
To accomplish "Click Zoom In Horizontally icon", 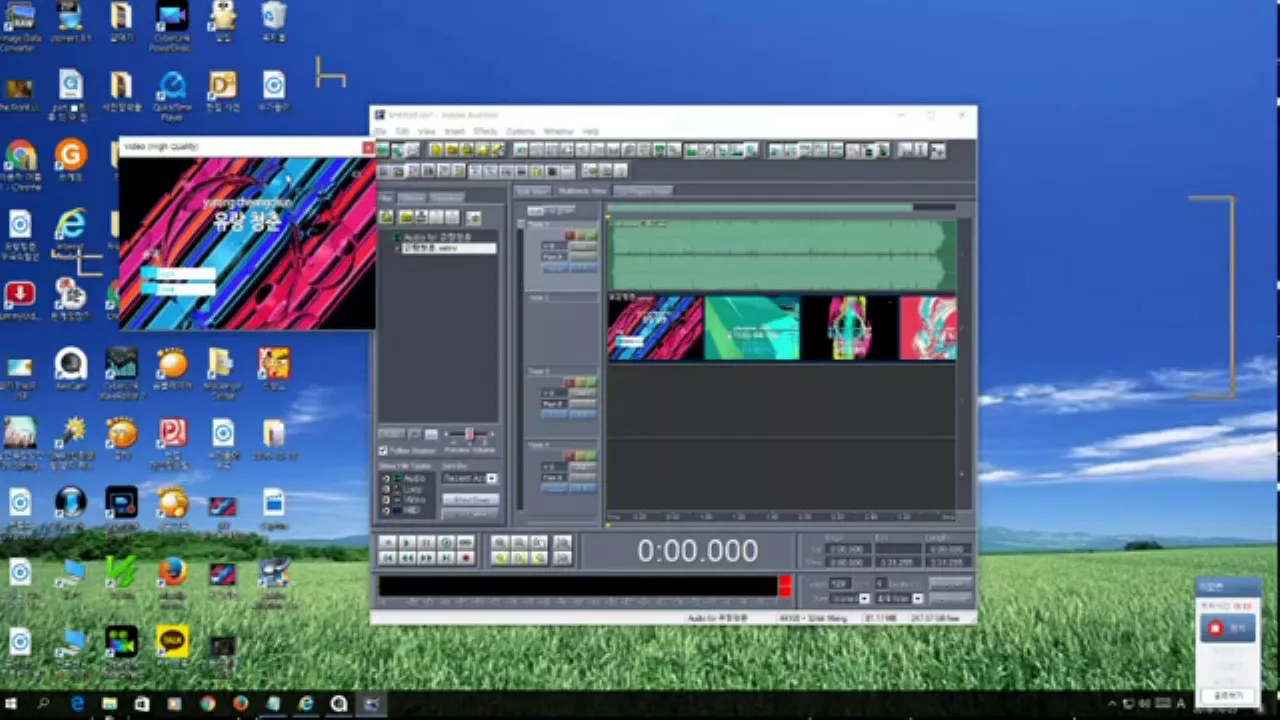I will [x=501, y=542].
